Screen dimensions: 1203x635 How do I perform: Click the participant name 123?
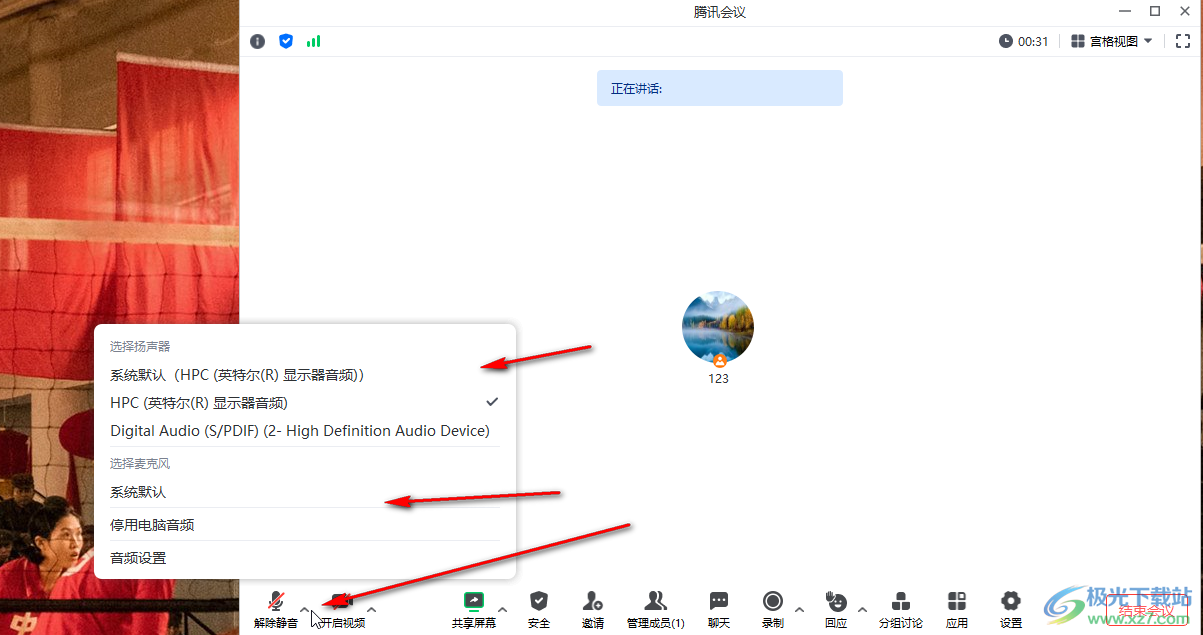coord(718,379)
